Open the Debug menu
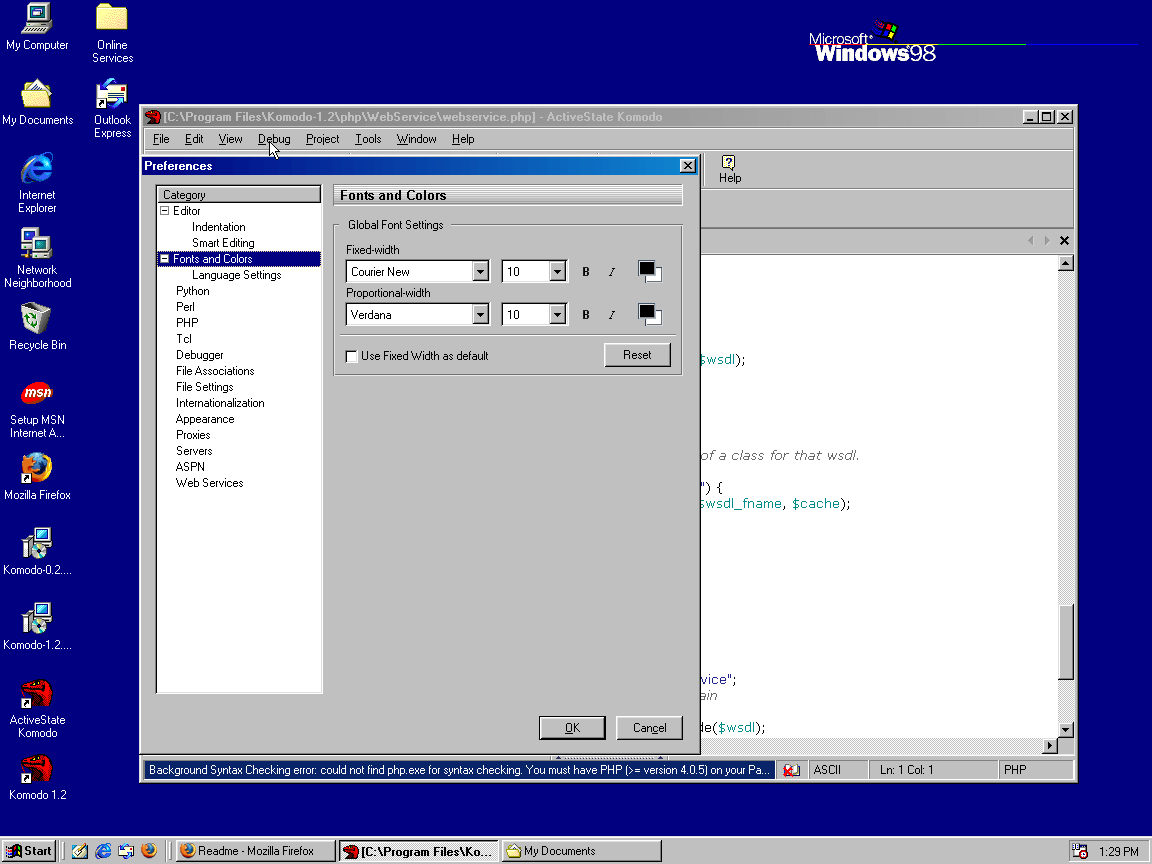This screenshot has width=1152, height=864. [274, 139]
